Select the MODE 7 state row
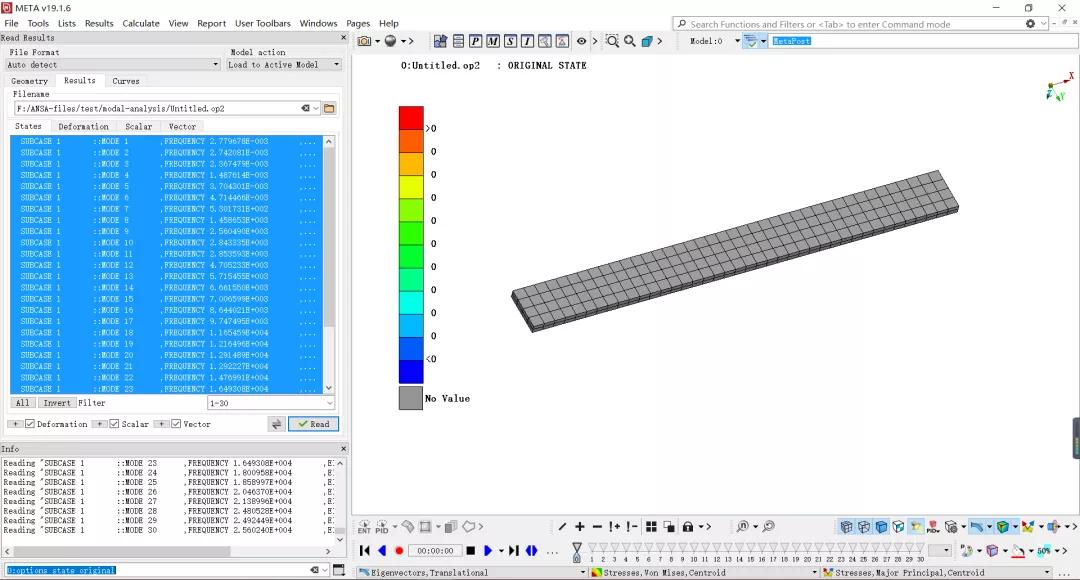The height and width of the screenshot is (580, 1080). [166, 209]
